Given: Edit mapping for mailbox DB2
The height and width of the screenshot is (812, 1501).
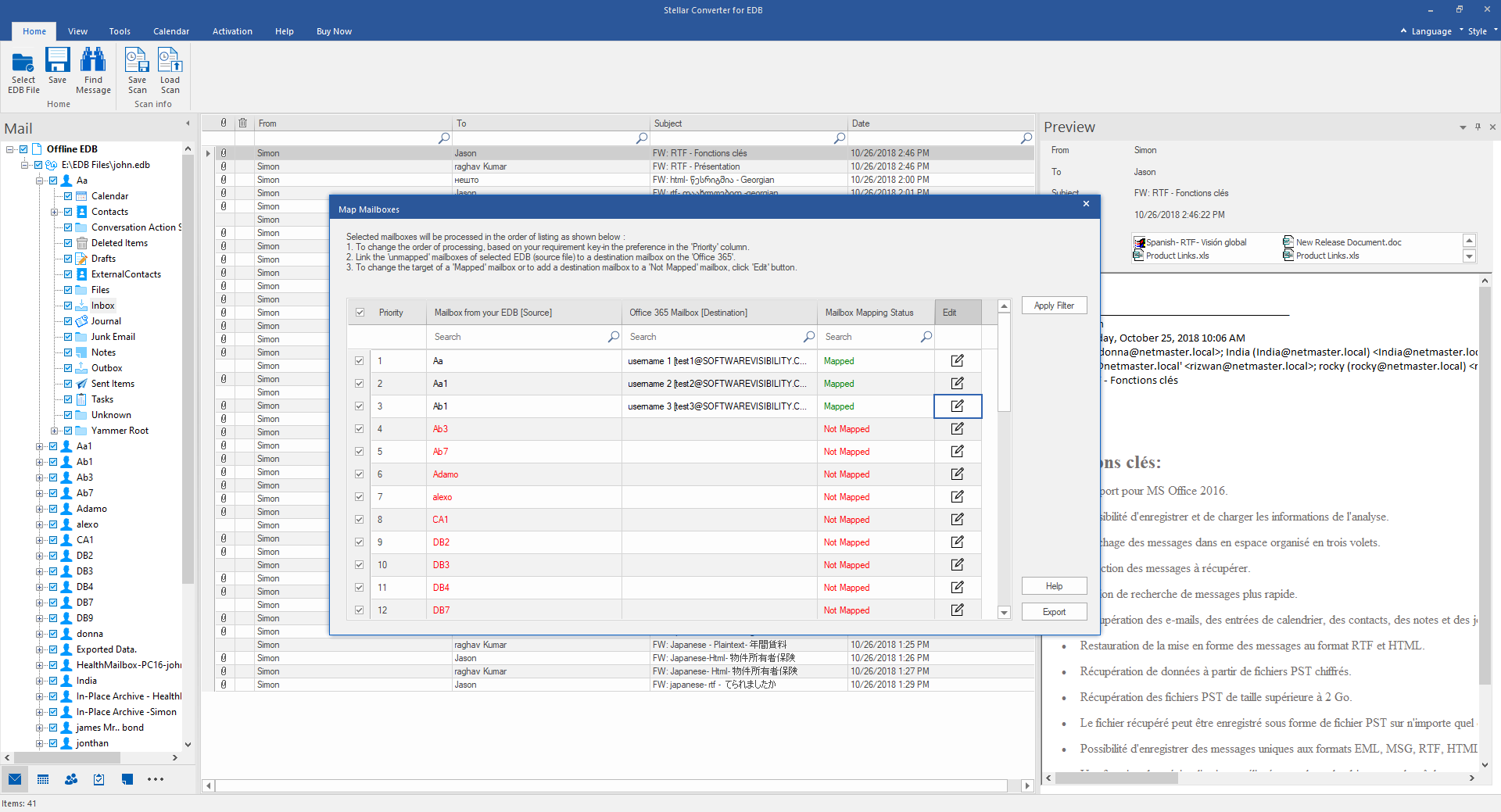Looking at the screenshot, I should click(957, 542).
